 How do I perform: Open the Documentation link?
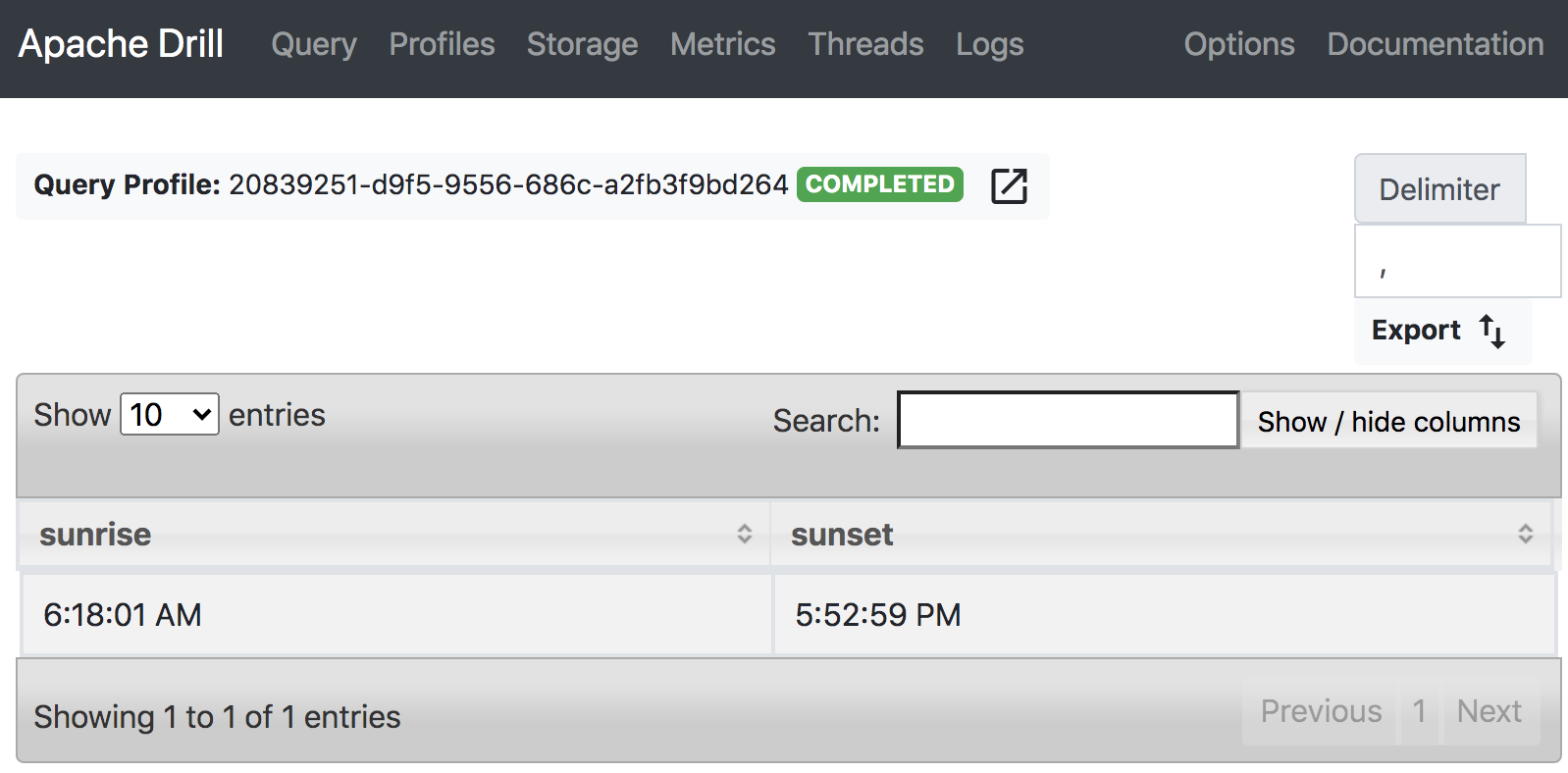1436,44
